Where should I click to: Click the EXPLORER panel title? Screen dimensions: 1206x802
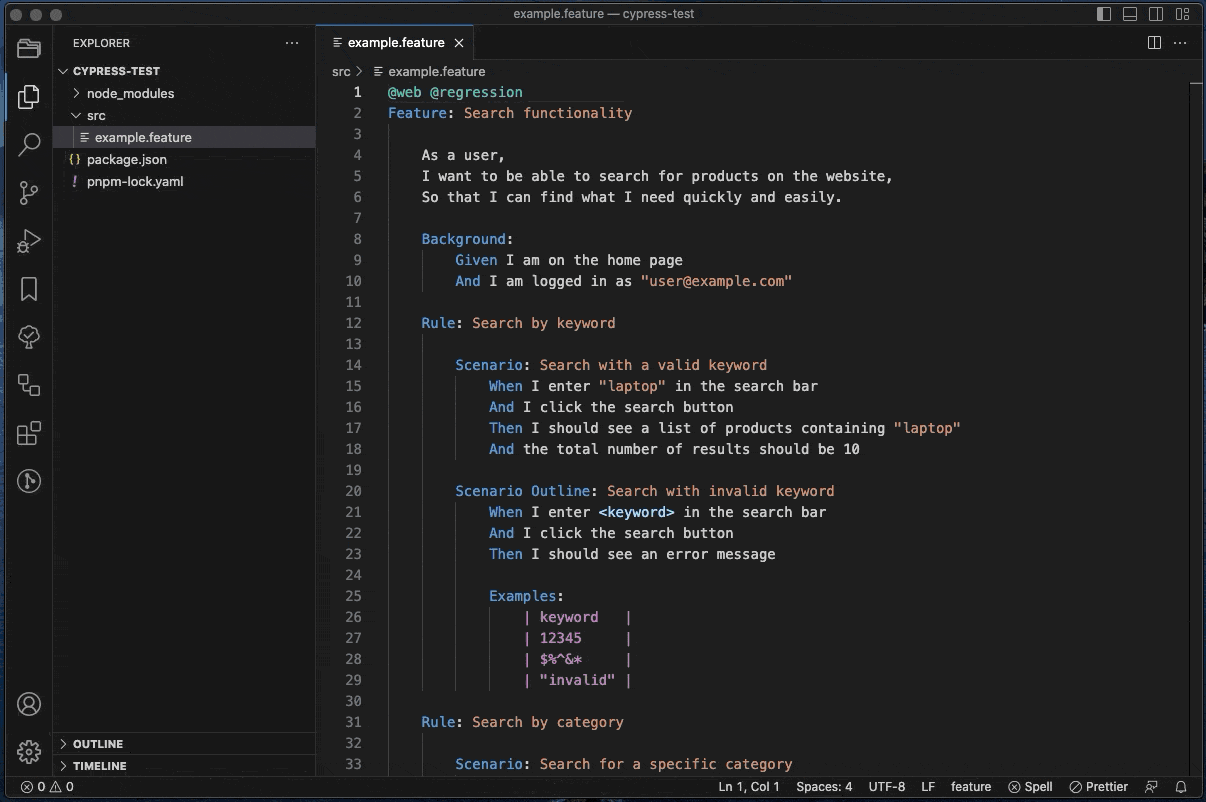click(101, 43)
